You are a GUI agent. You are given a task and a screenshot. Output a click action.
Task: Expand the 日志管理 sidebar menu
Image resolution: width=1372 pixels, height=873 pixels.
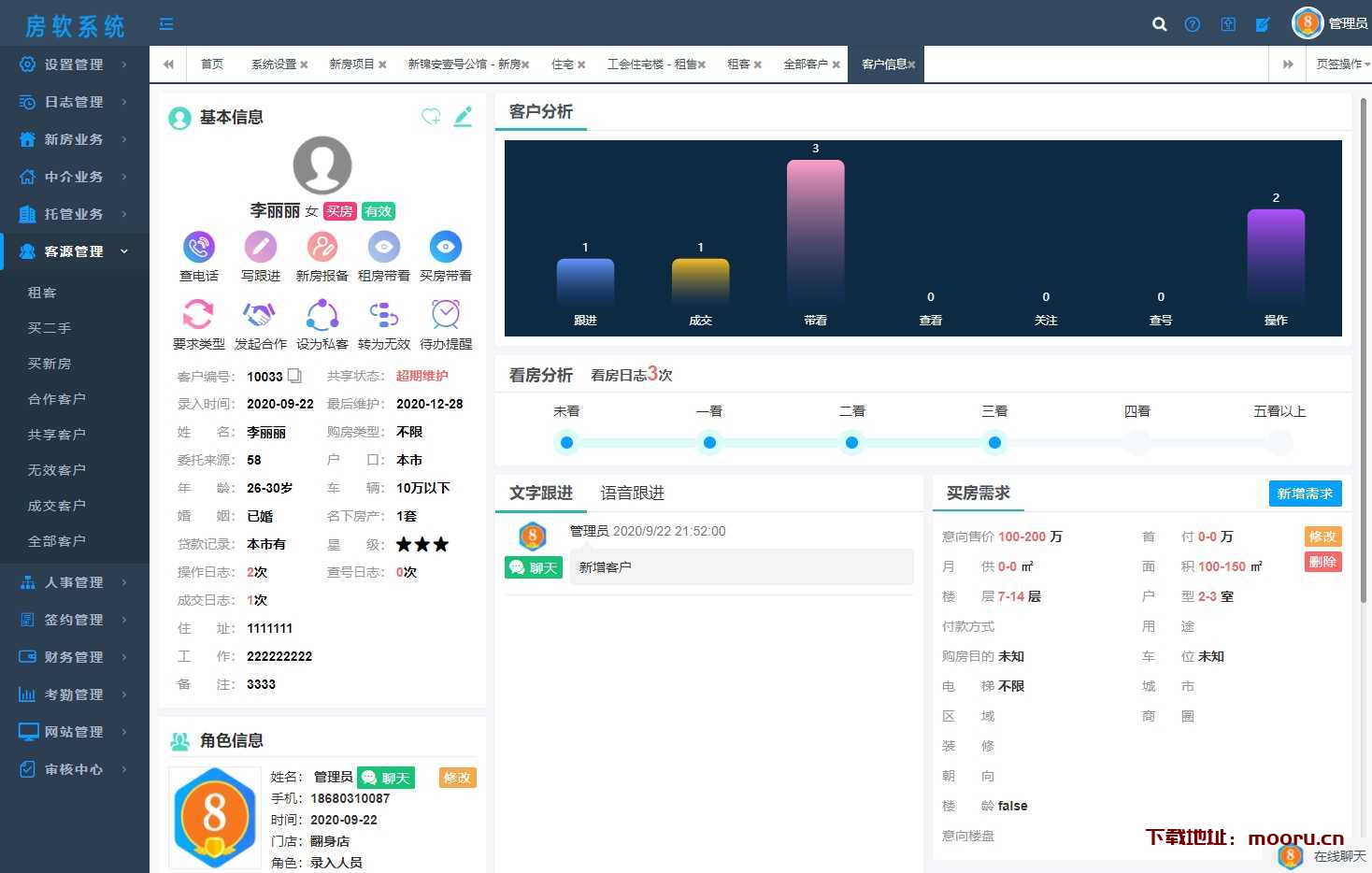(75, 102)
